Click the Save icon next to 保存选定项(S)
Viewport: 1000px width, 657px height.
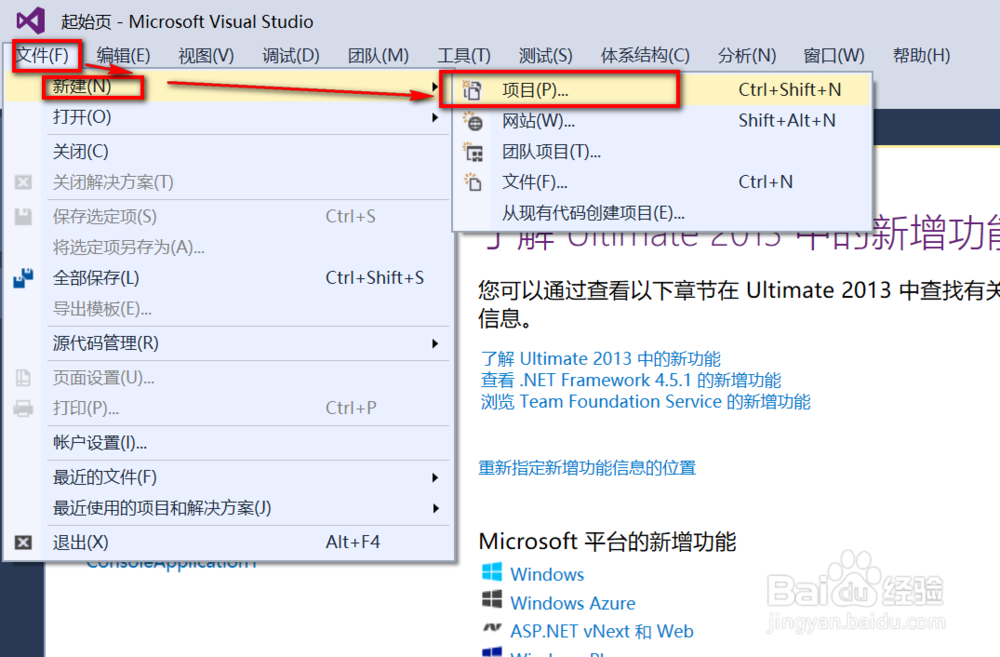(x=22, y=215)
